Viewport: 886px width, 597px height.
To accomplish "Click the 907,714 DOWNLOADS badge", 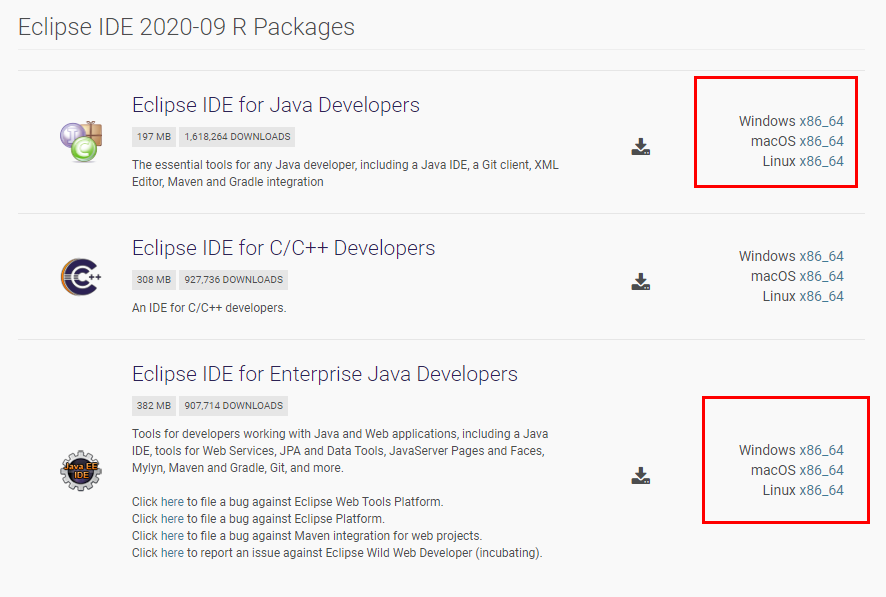I will click(233, 406).
